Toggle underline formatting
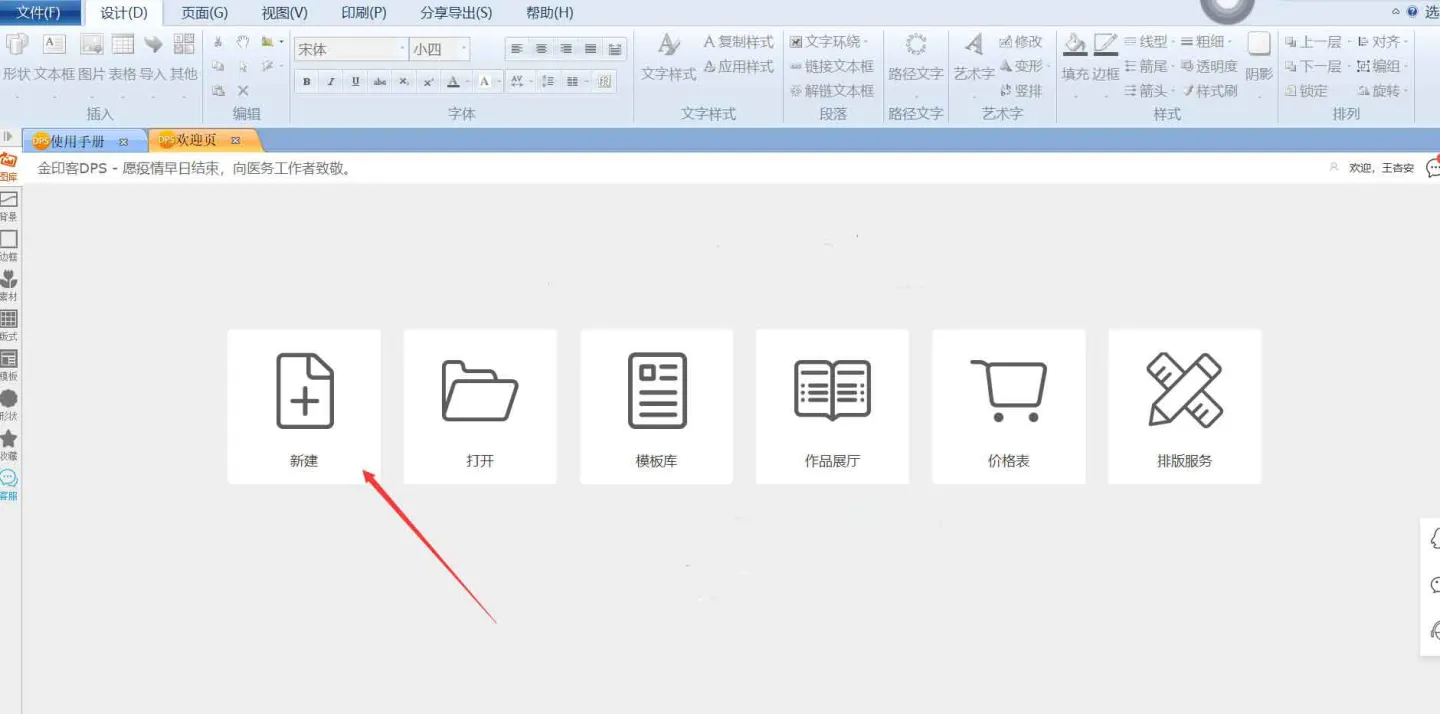Viewport: 1440px width, 714px height. pos(355,81)
